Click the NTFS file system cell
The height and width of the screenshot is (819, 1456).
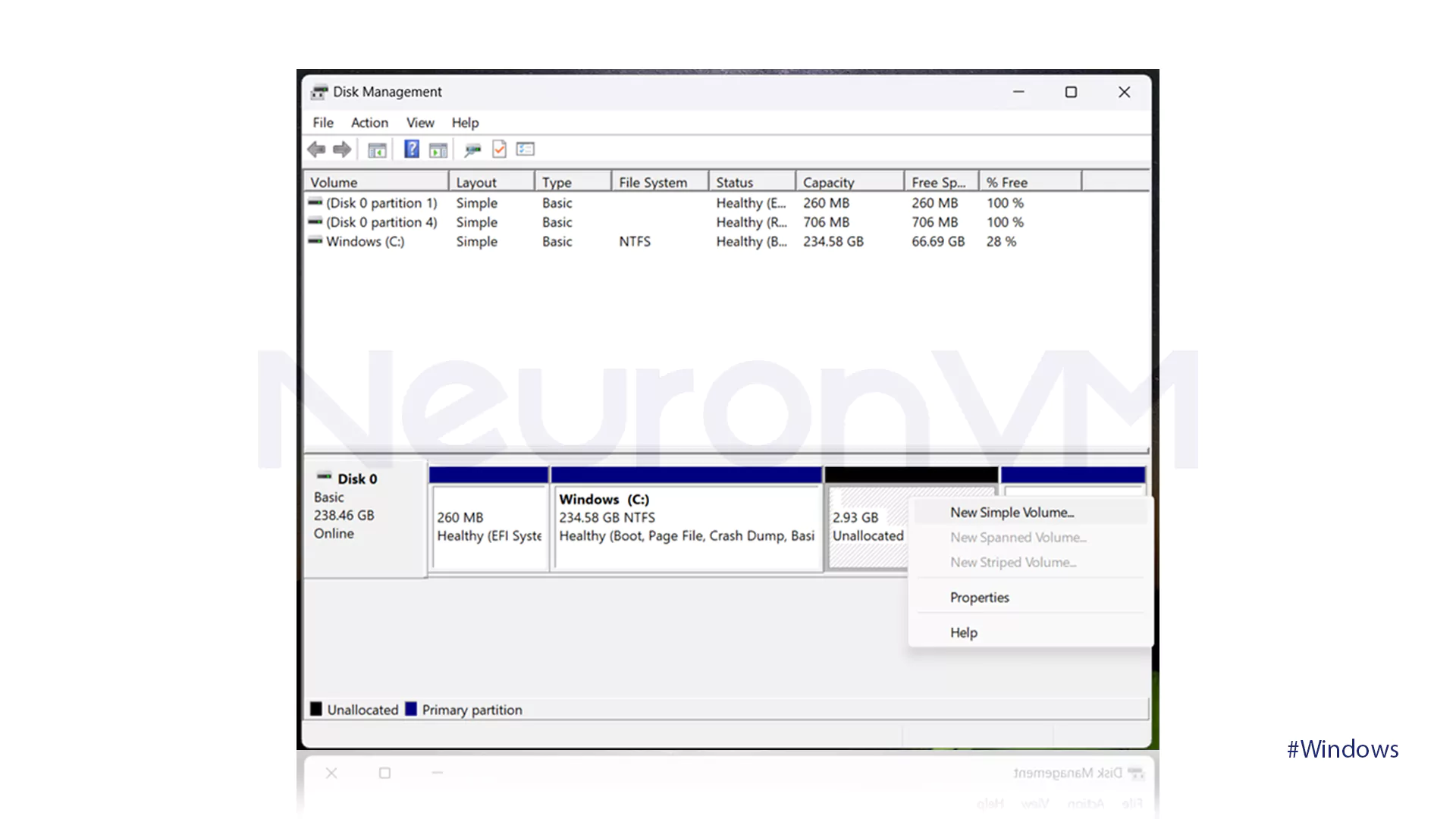pos(635,241)
